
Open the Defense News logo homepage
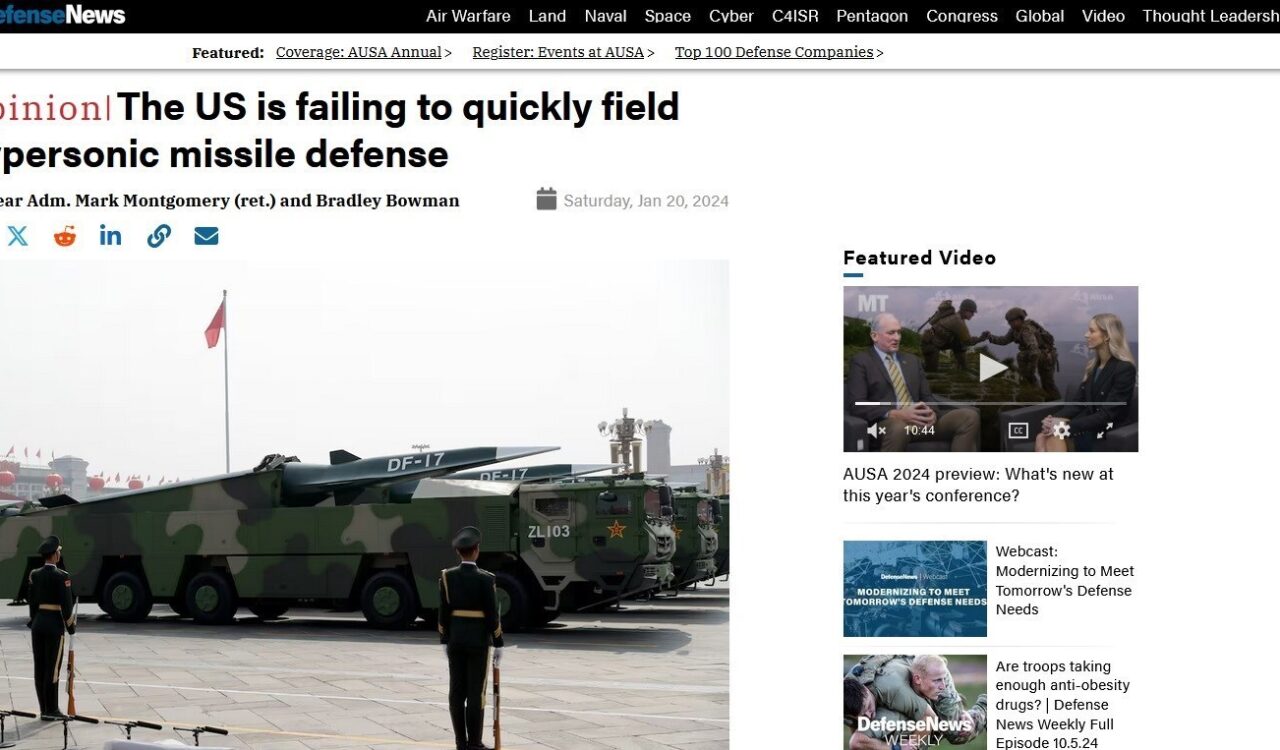pos(62,15)
